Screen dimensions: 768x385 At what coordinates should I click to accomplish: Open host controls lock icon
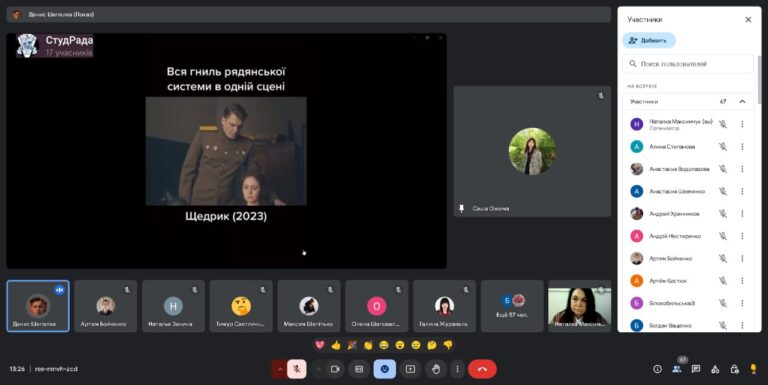734,369
